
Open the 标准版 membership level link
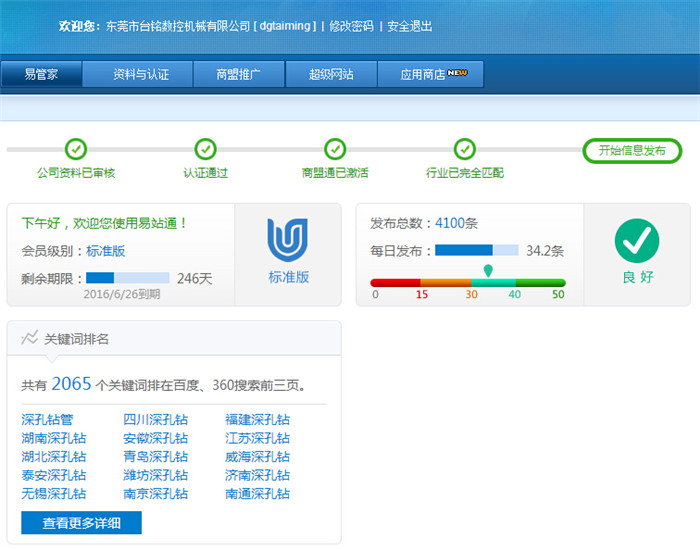(105, 251)
